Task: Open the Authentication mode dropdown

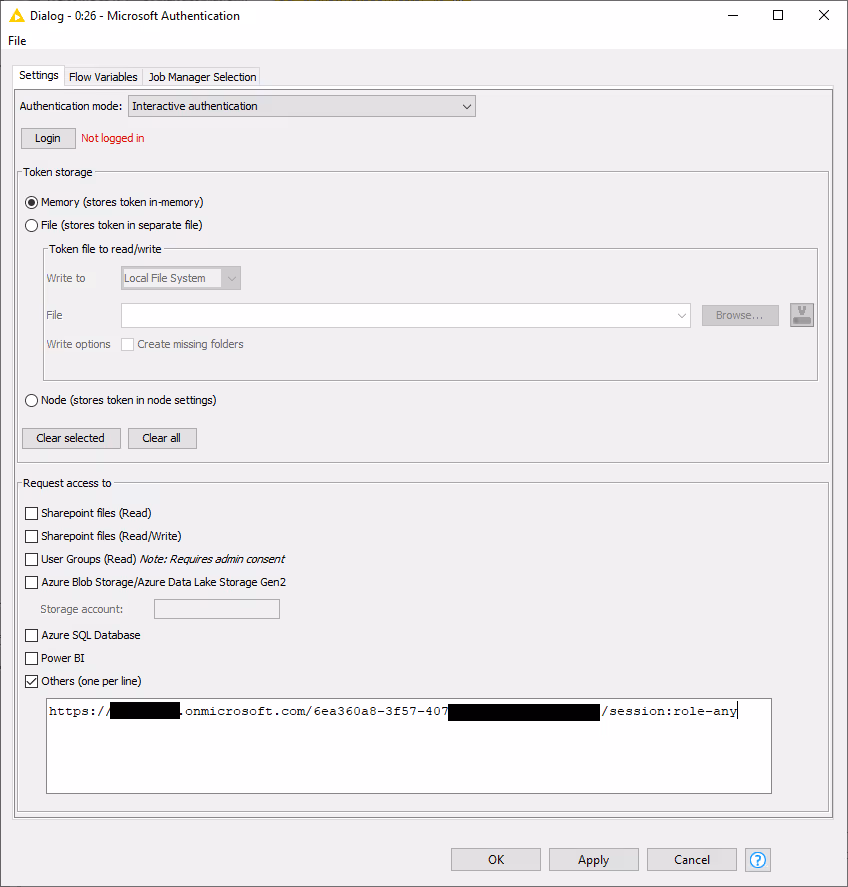Action: [301, 106]
